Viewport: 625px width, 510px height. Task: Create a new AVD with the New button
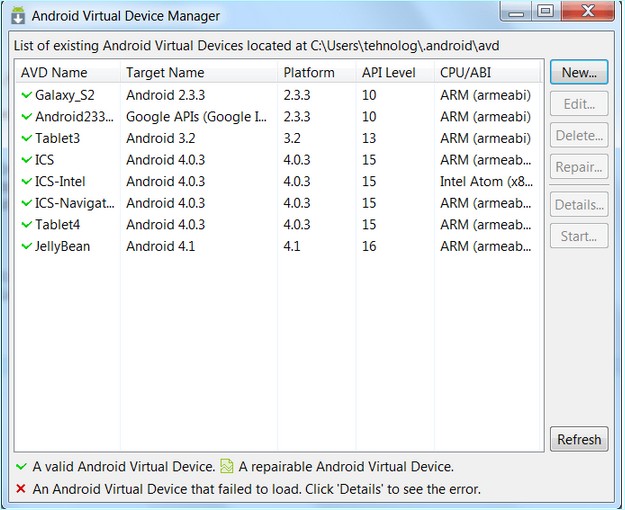click(x=579, y=72)
